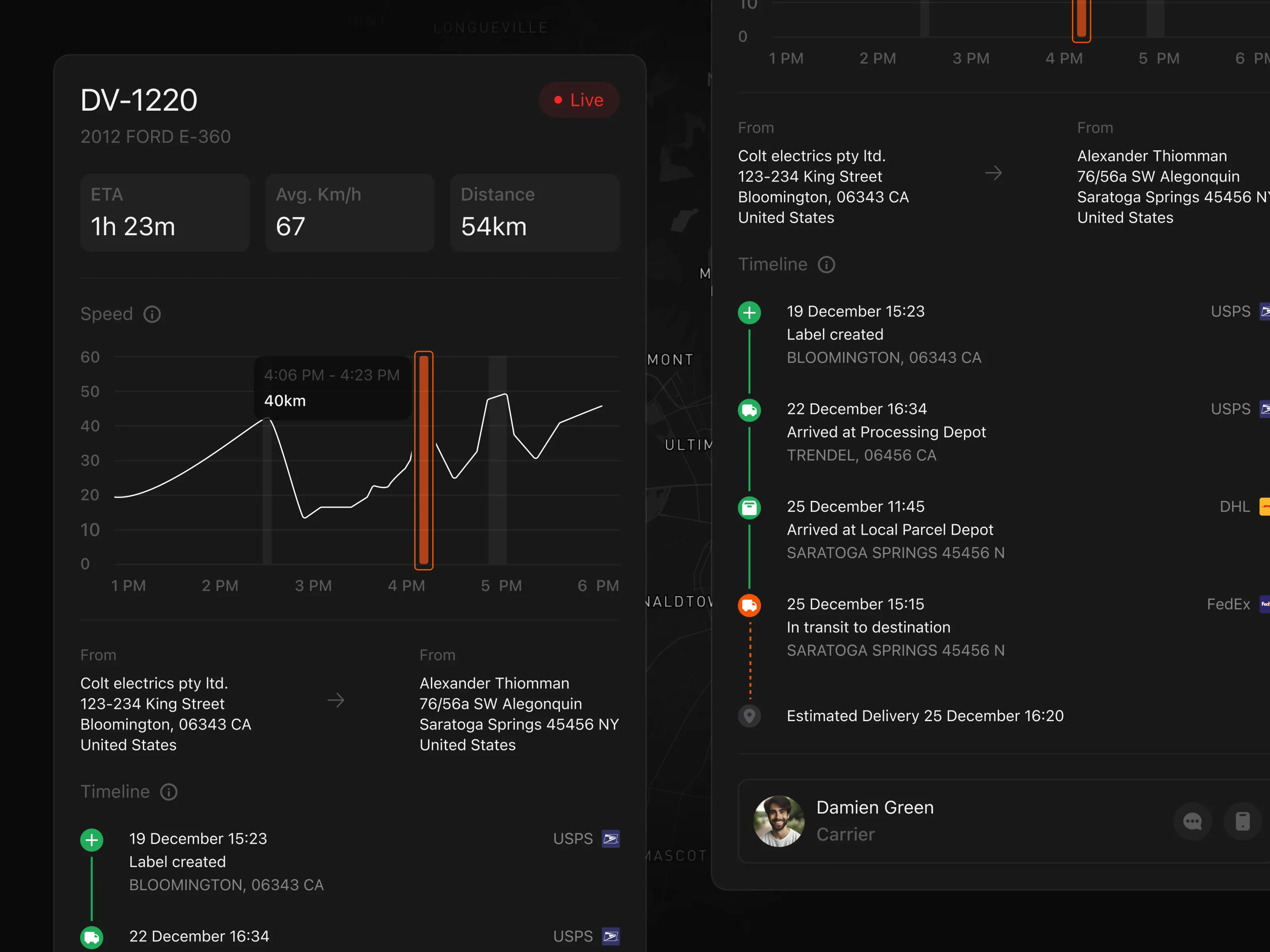Click the Estimated Delivery location pin icon
Screen dimensions: 1270x952
[x=749, y=716]
